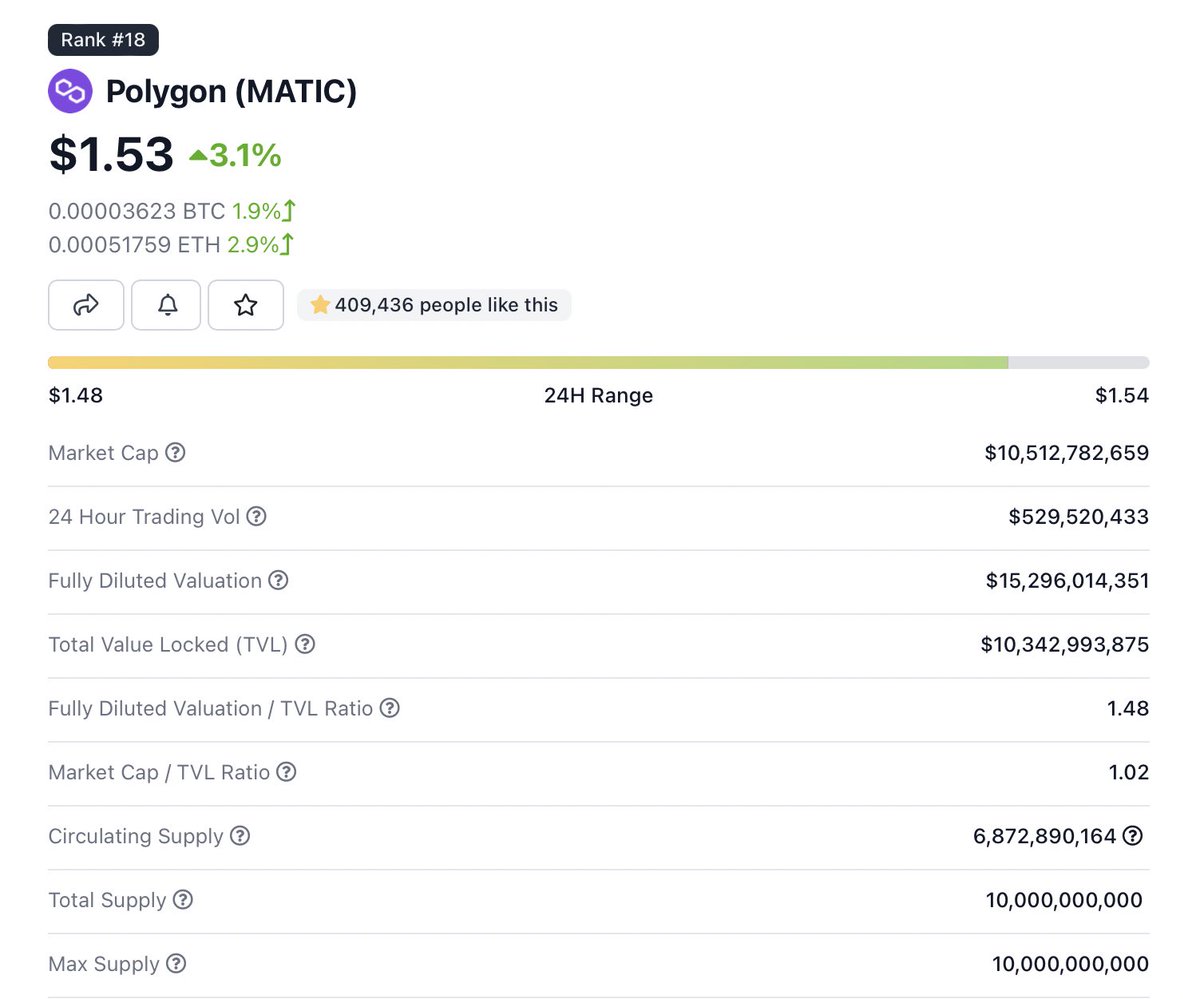Click the $1.54 range high value
The image size is (1200, 999).
[x=1122, y=396]
